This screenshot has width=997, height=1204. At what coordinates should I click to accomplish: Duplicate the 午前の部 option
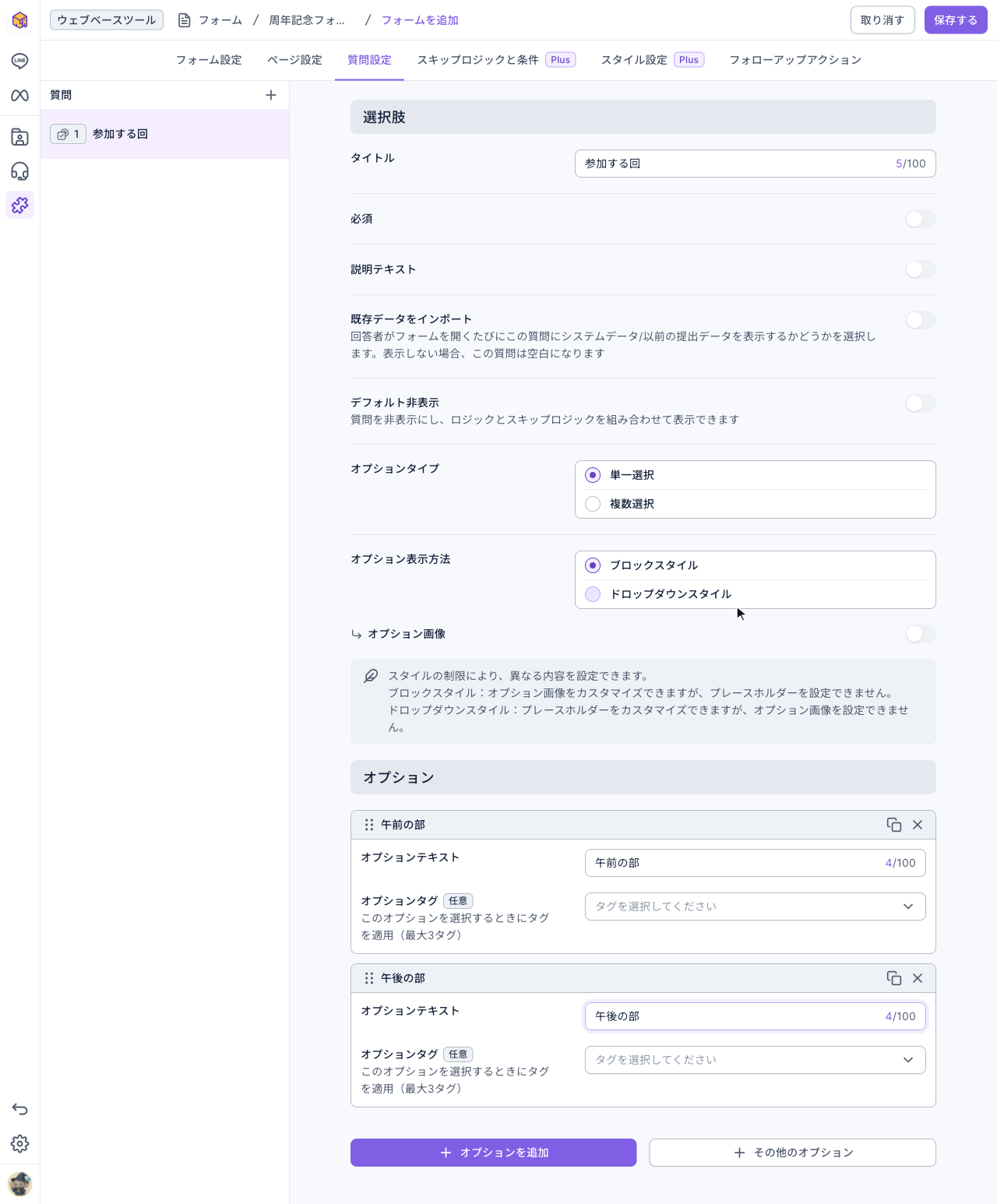click(894, 825)
